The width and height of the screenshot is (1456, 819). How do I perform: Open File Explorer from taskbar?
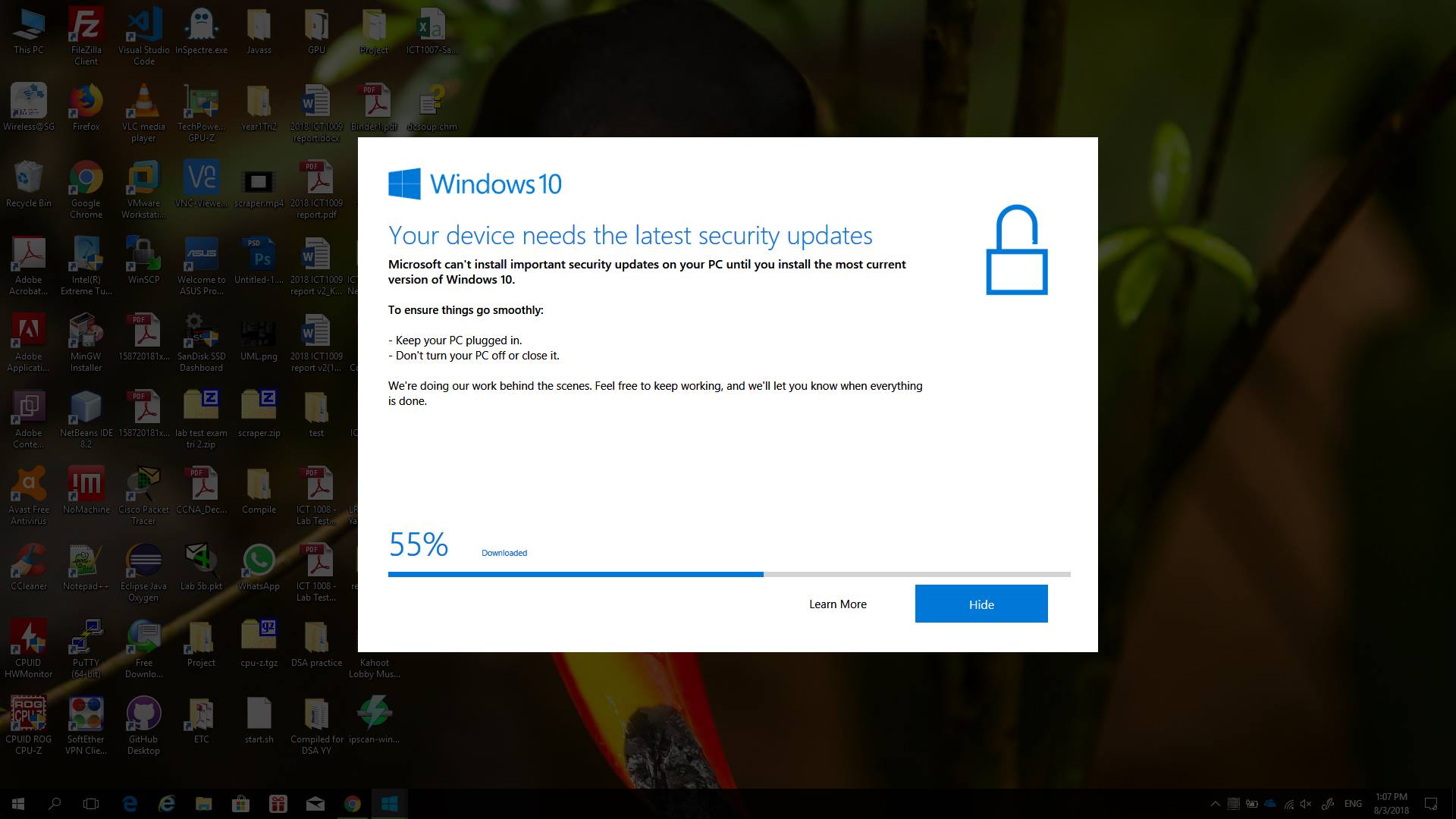tap(203, 804)
